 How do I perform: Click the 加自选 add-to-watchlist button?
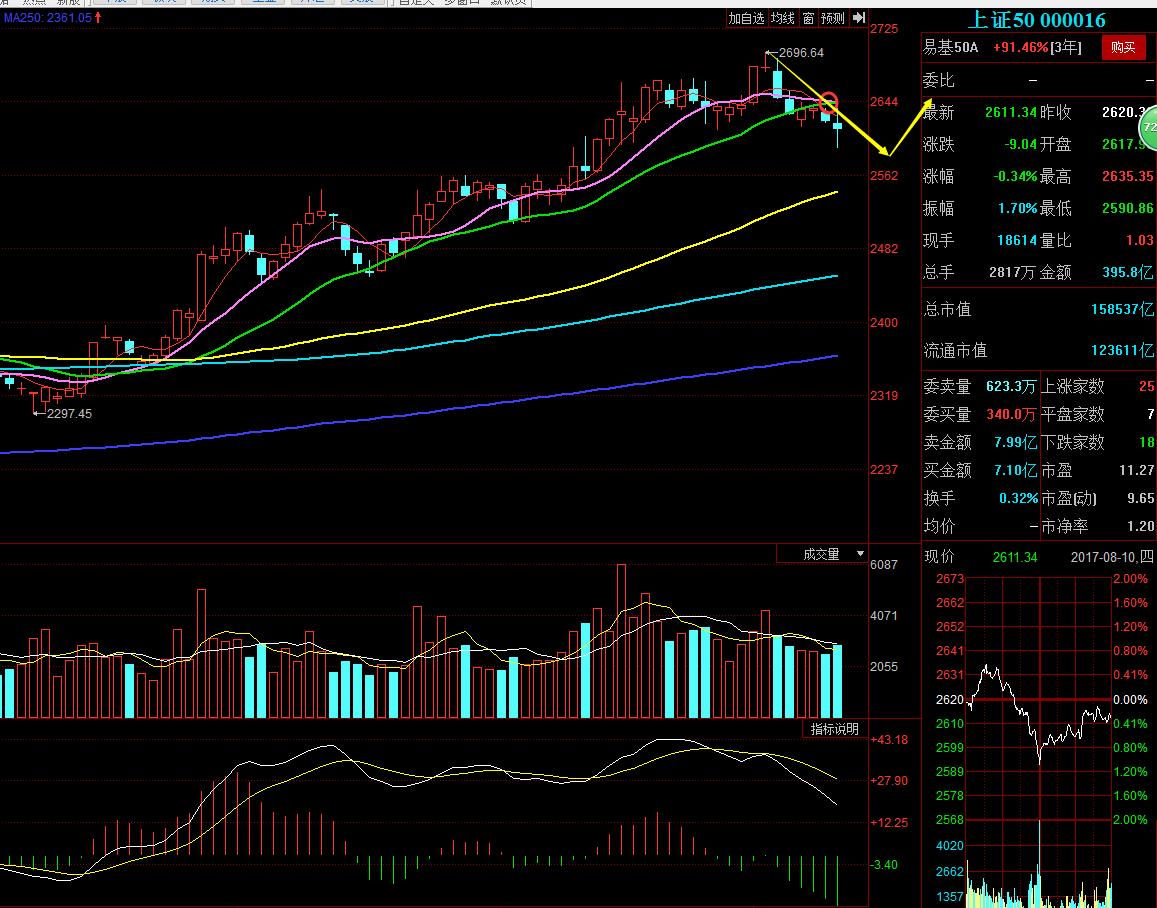click(x=746, y=18)
